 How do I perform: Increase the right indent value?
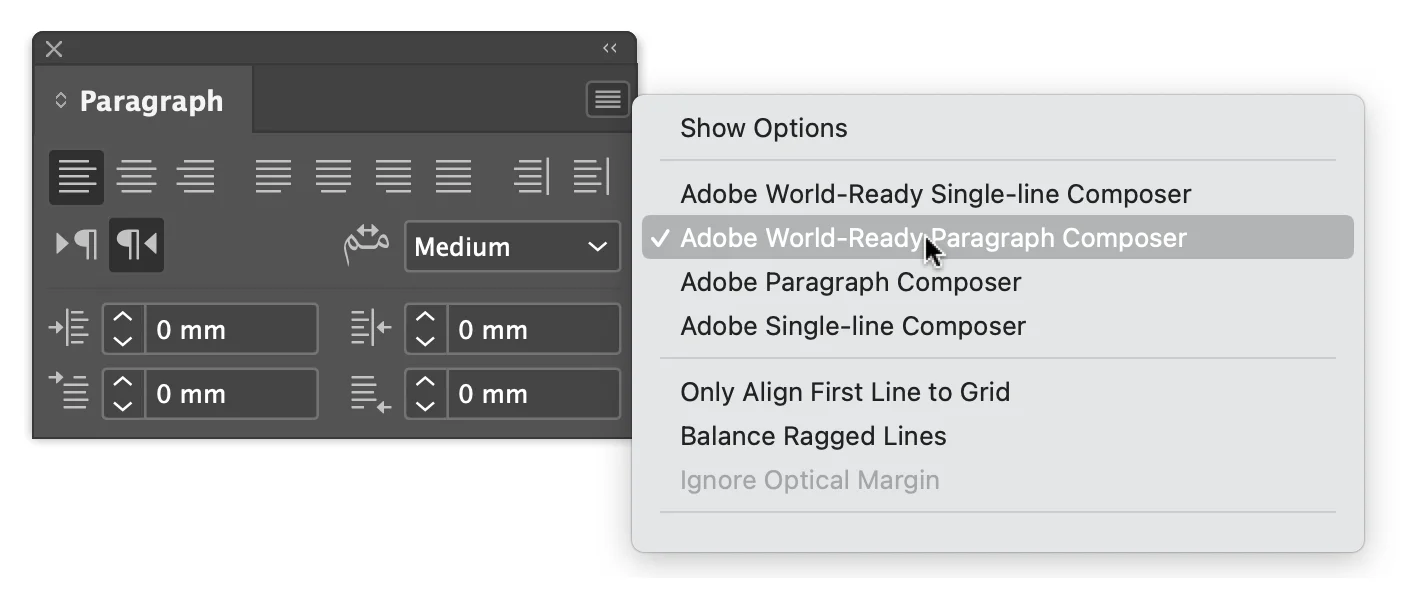click(425, 318)
